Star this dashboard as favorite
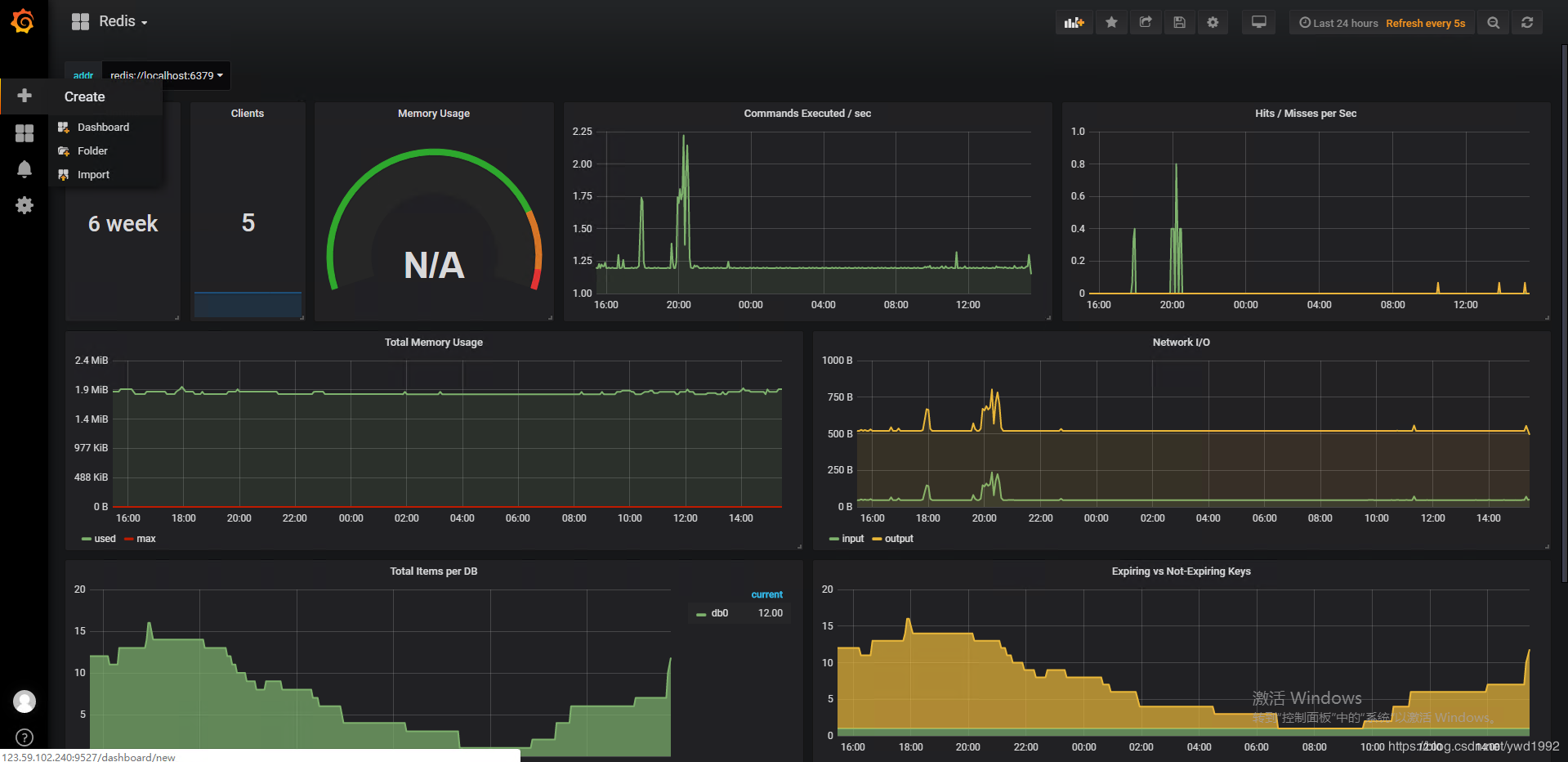Screen dimensions: 1568x762 click(1111, 23)
